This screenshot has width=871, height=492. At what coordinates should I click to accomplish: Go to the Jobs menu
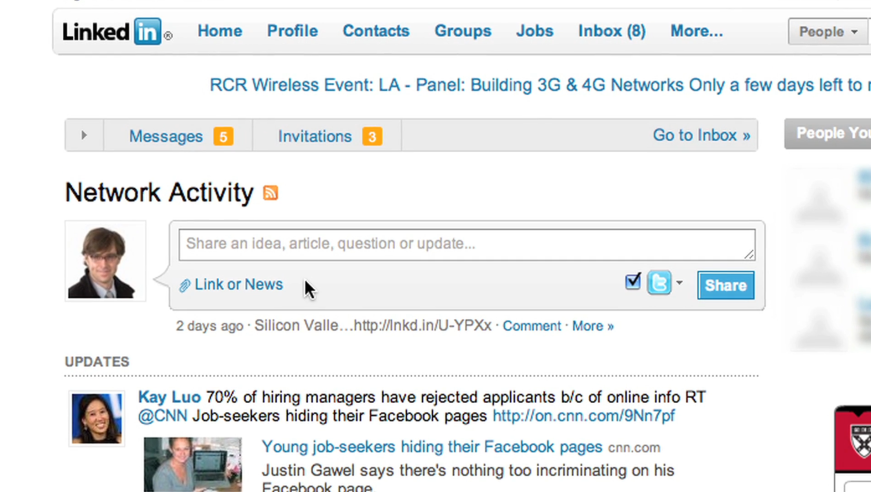pyautogui.click(x=534, y=31)
